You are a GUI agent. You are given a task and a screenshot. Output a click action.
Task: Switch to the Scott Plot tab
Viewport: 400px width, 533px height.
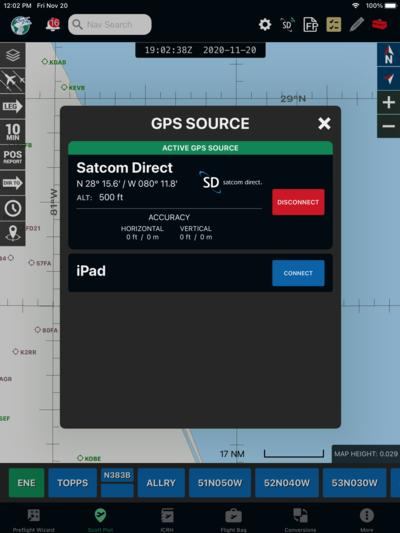(x=100, y=519)
